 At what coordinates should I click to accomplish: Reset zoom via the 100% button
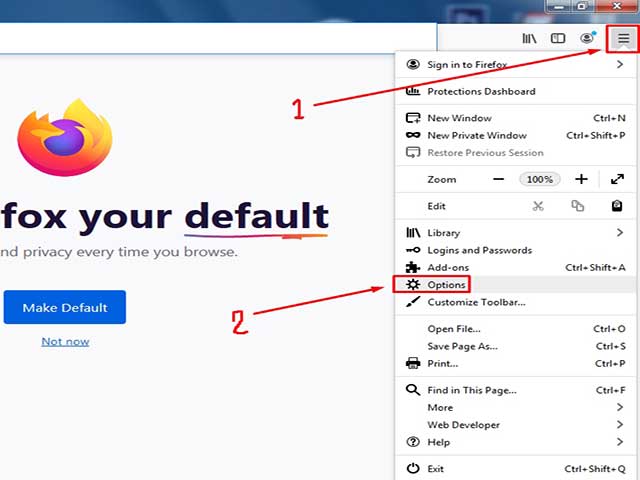540,179
